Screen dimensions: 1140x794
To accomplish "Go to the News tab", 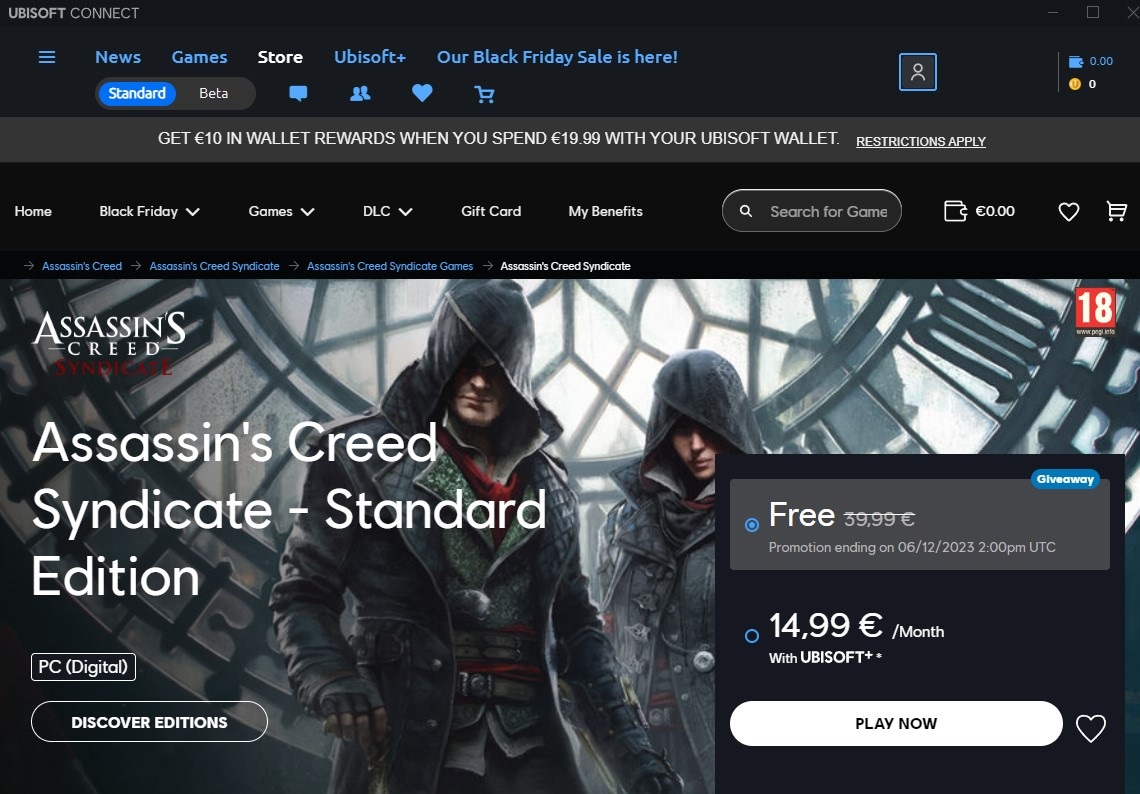I will (x=118, y=57).
